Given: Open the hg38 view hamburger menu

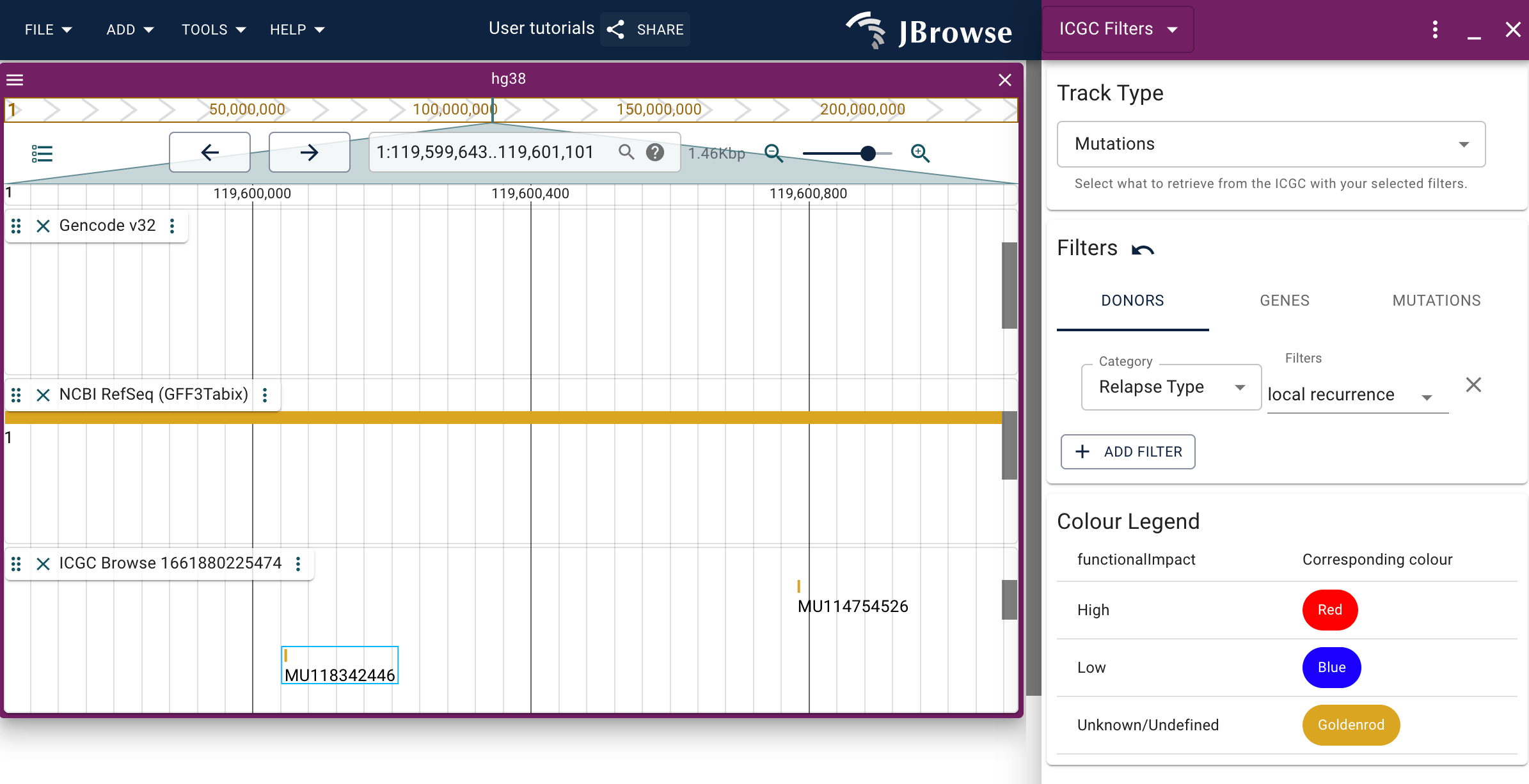Looking at the screenshot, I should (15, 80).
